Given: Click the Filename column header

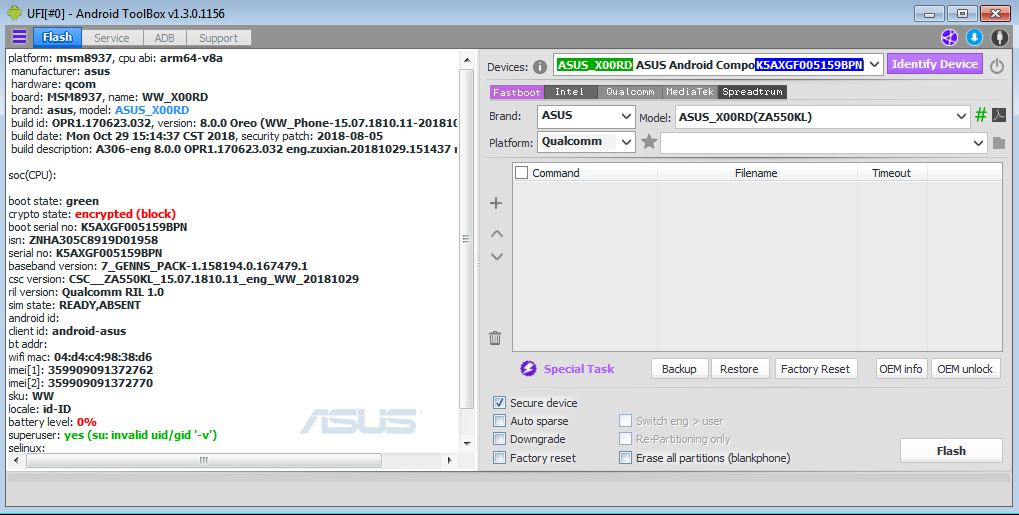Looking at the screenshot, I should point(756,172).
